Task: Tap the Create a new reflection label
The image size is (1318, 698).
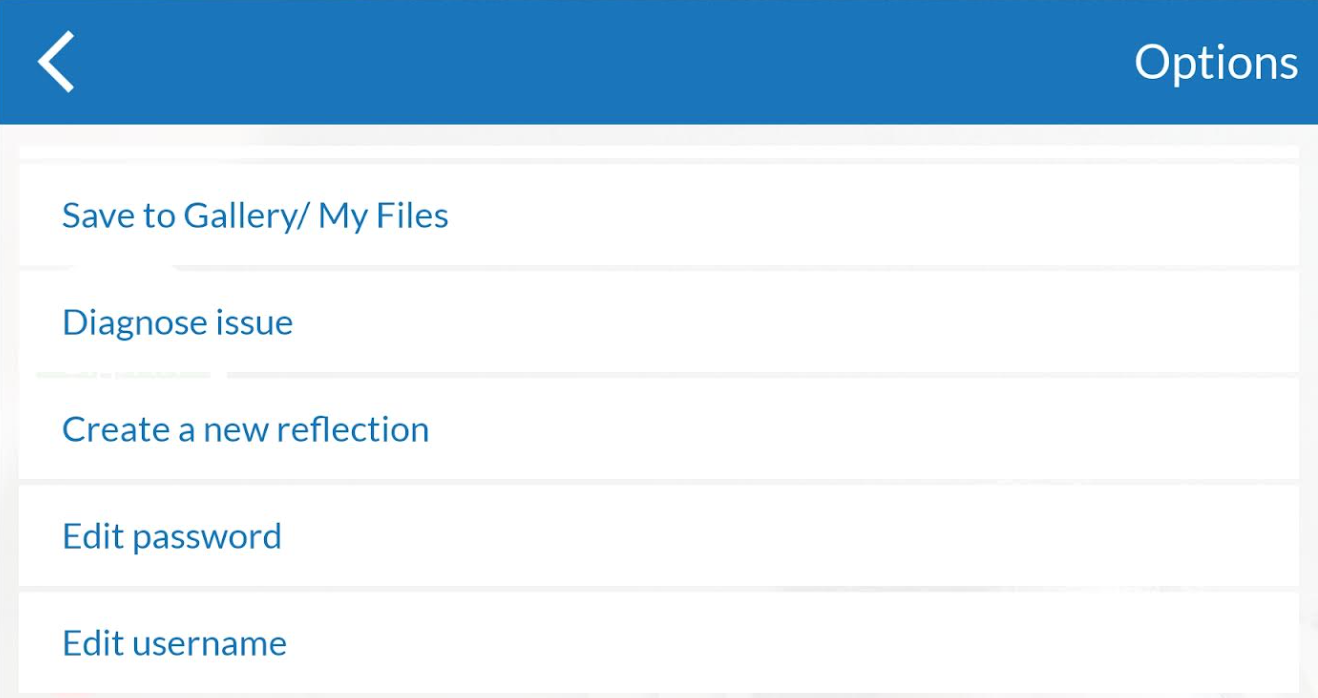Action: coord(245,430)
